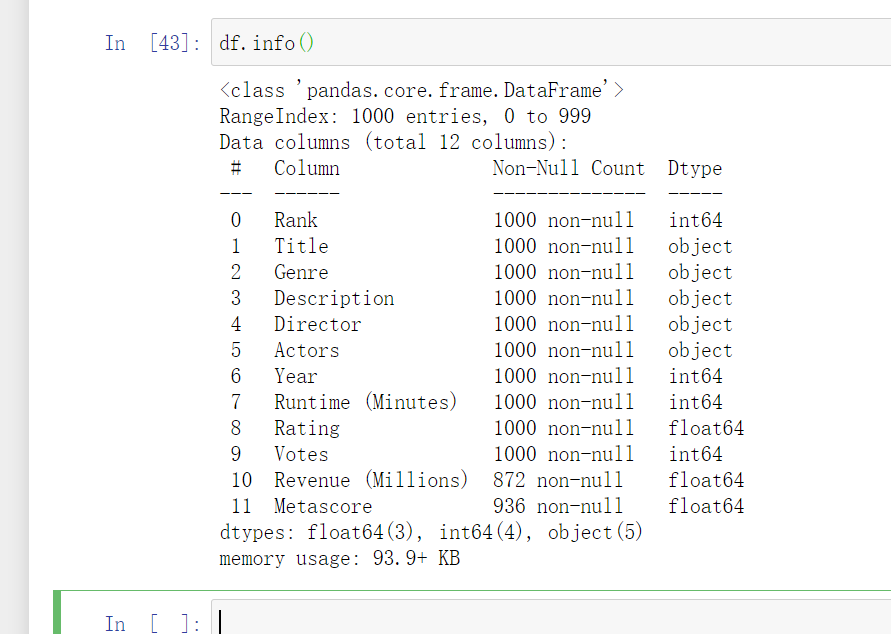Click the 'memory usage: 93.9+ KB' line
The width and height of the screenshot is (891, 634).
click(339, 559)
